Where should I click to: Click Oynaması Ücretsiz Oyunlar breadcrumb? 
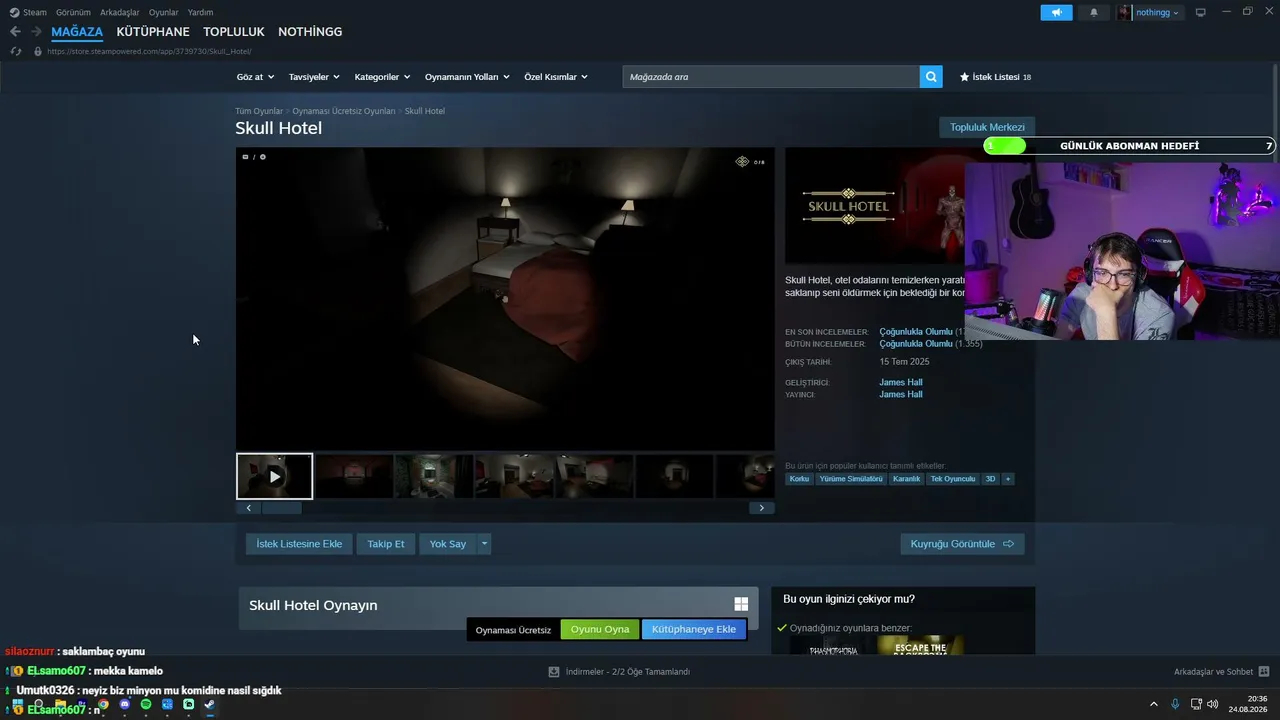(x=344, y=111)
